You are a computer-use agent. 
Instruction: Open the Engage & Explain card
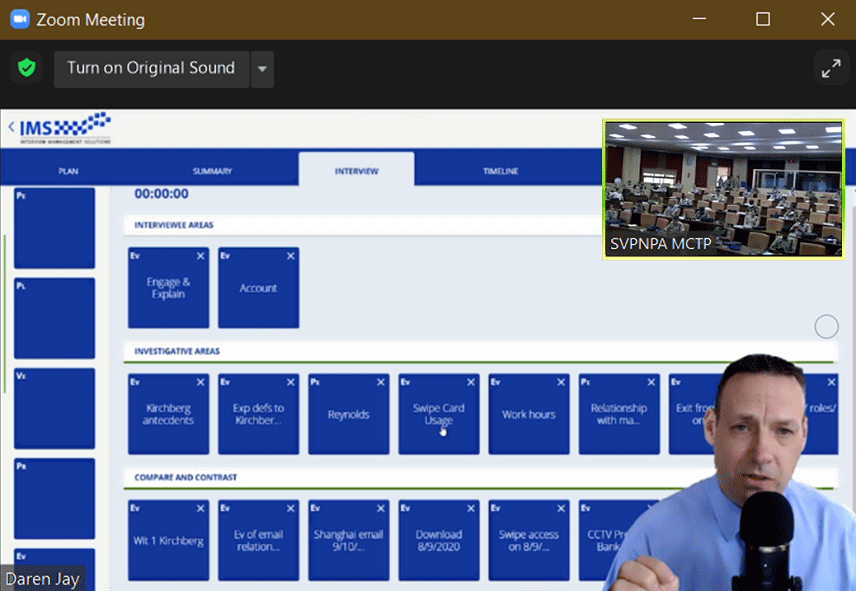168,288
